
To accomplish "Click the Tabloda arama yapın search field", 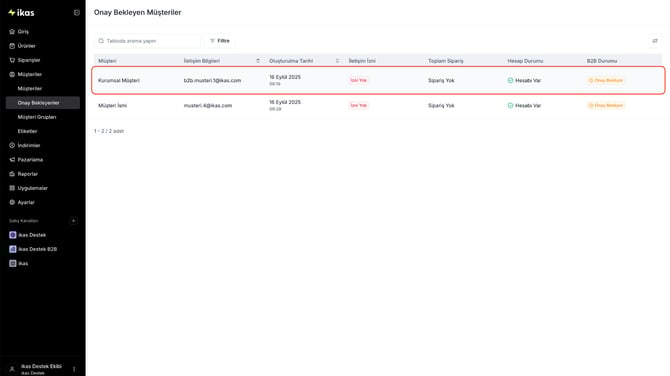I will [x=147, y=41].
